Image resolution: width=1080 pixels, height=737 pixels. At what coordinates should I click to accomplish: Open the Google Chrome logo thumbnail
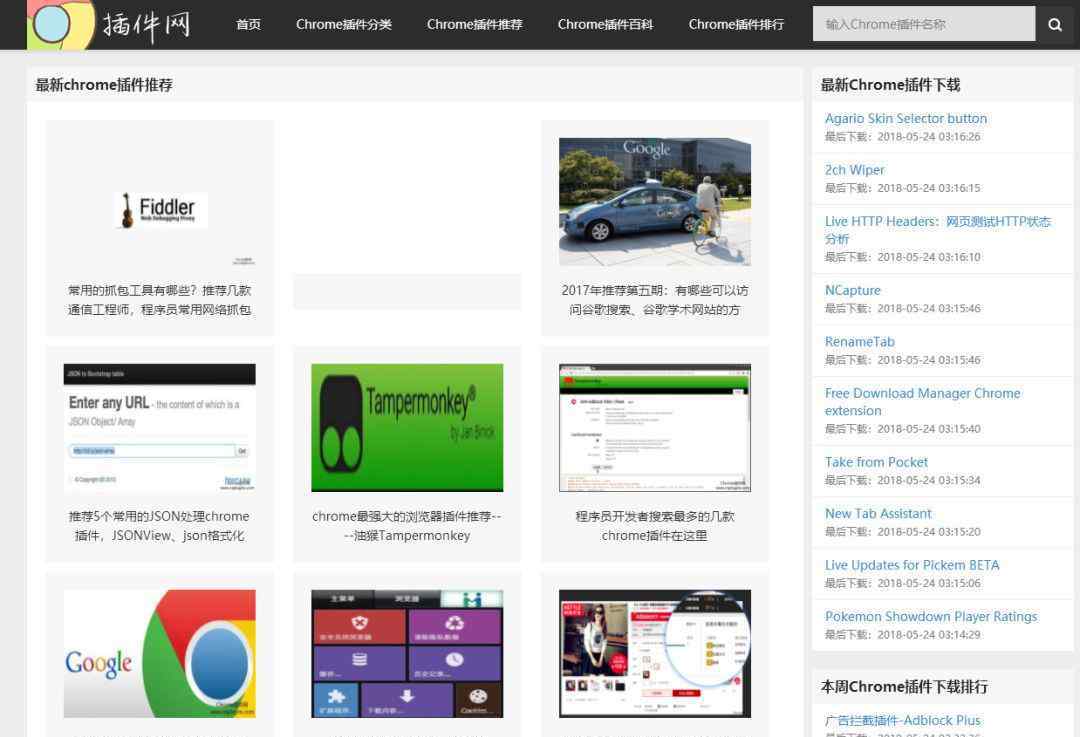(160, 654)
